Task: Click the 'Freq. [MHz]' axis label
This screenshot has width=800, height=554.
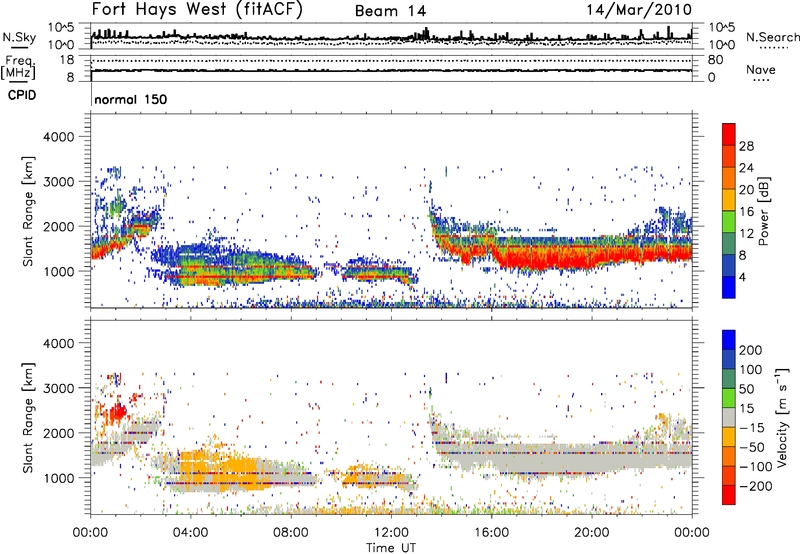Action: pyautogui.click(x=18, y=67)
